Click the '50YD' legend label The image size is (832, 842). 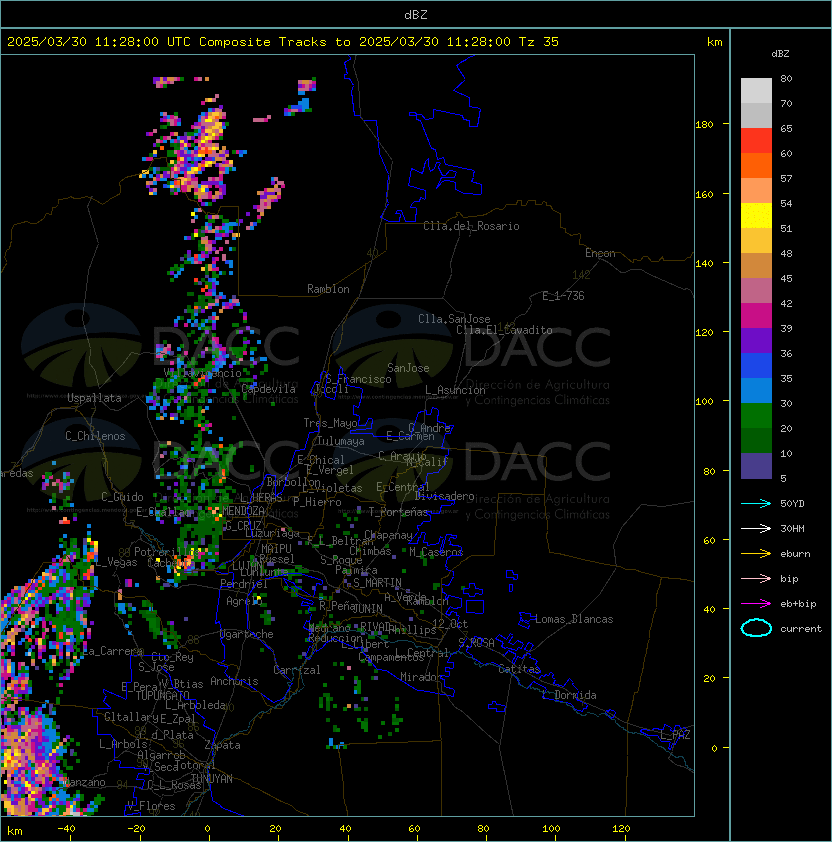point(792,504)
